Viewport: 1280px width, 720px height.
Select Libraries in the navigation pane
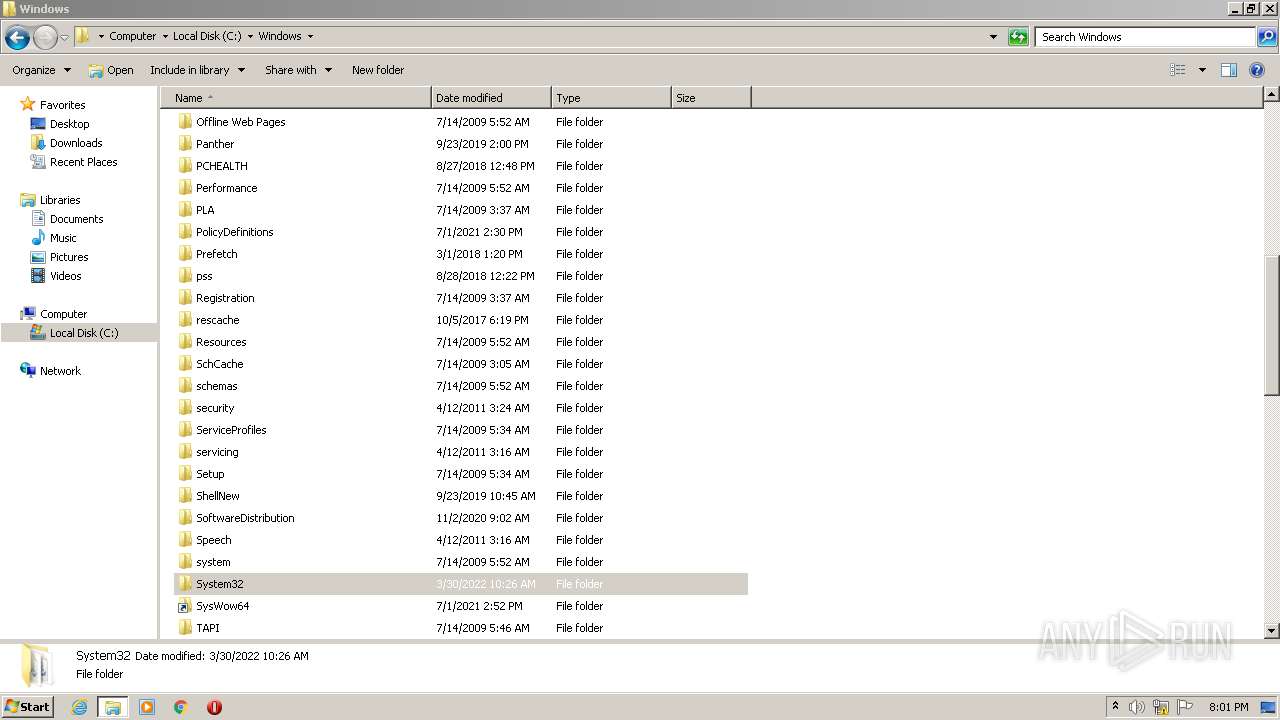[x=60, y=200]
